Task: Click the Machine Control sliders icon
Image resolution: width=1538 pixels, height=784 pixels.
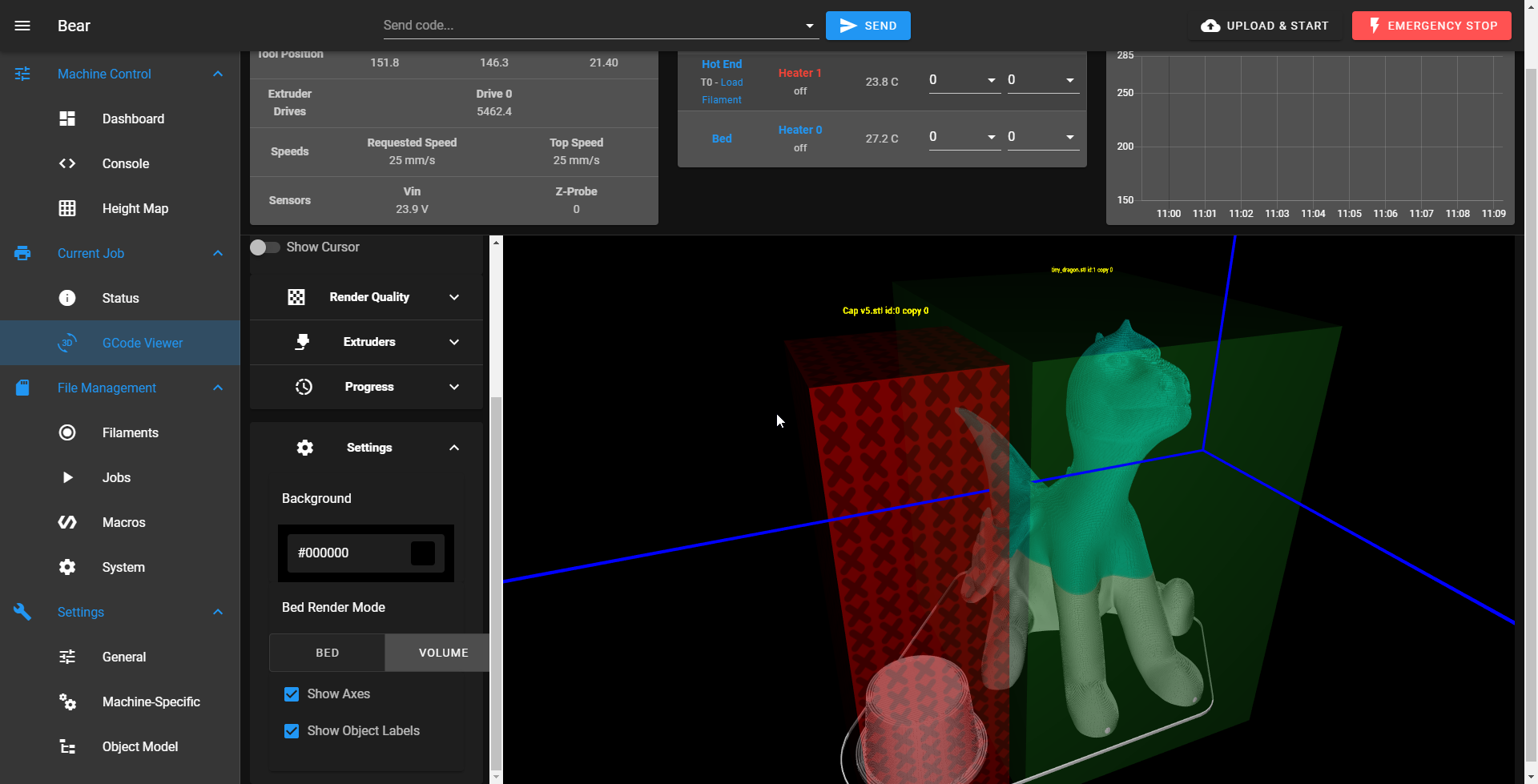Action: click(22, 74)
